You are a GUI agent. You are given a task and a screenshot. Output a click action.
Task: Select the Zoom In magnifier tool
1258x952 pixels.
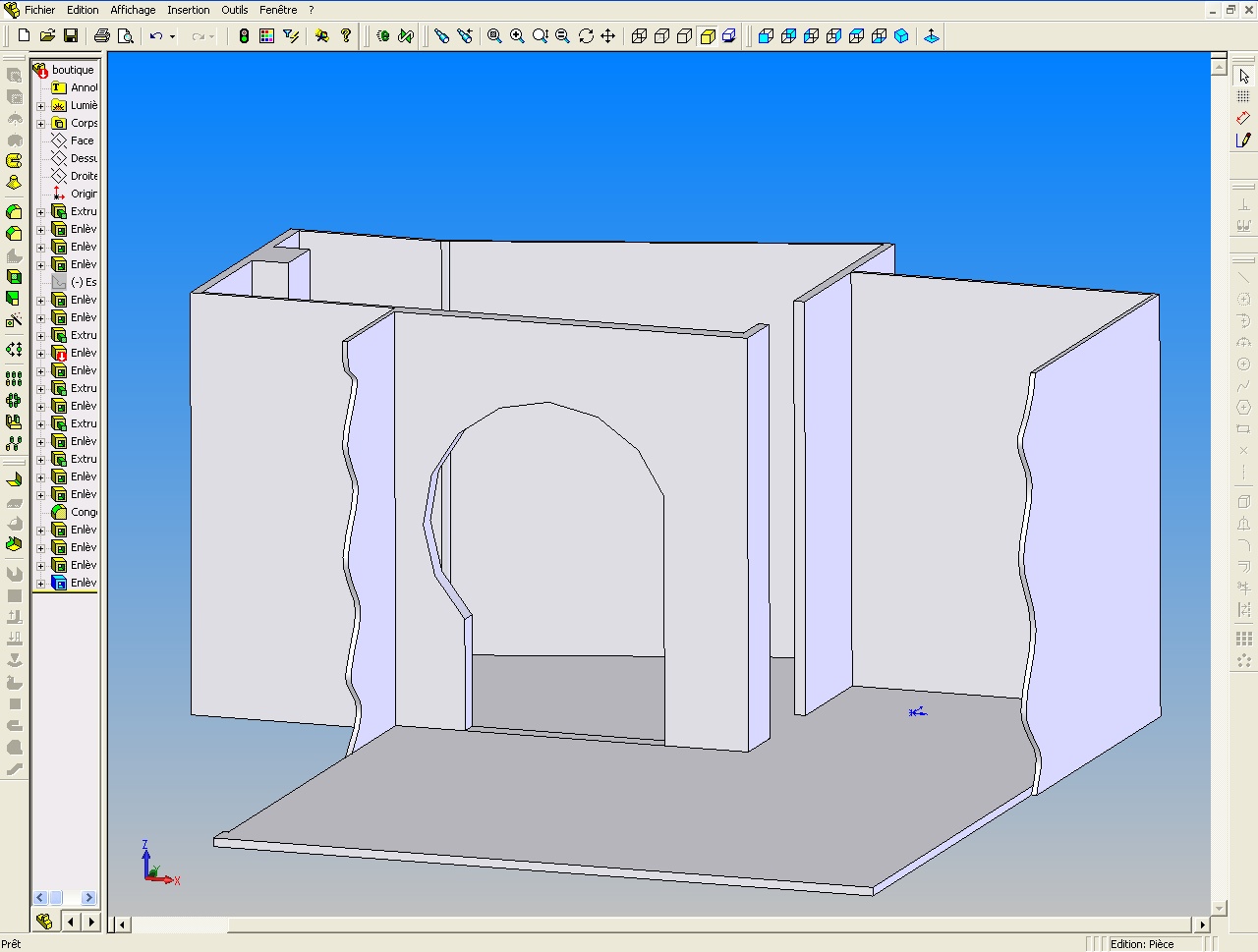pos(517,35)
